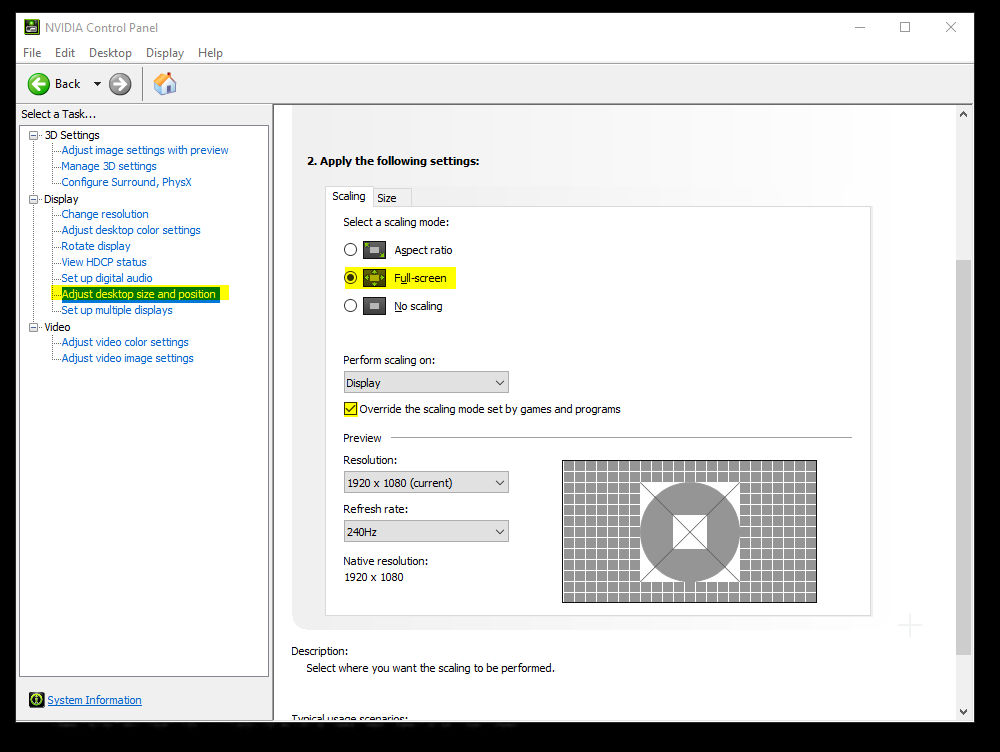Open Adjust desktop color settings
The width and height of the screenshot is (1000, 752).
131,230
